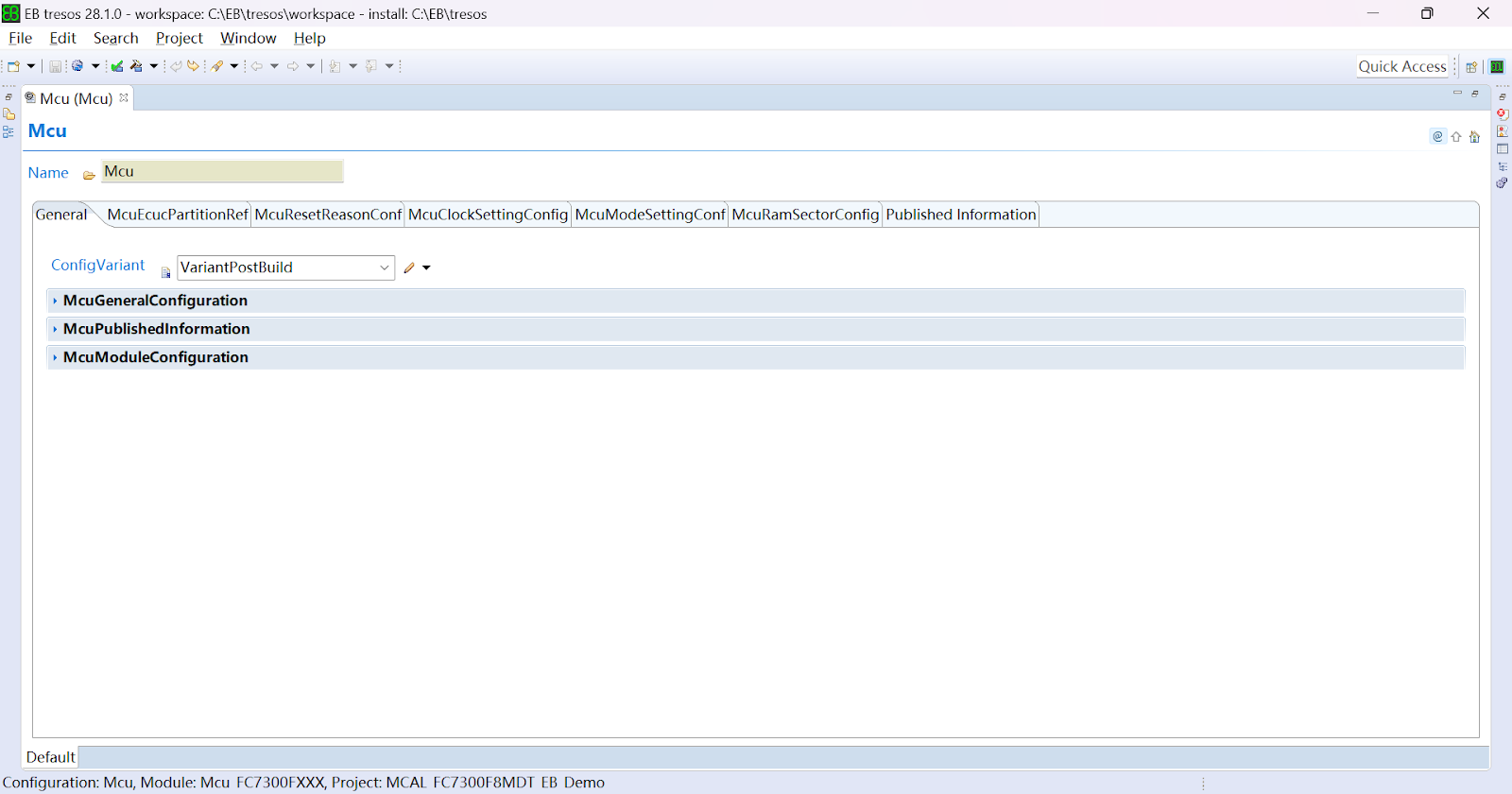Open the gears icon in right sidebar

1503,183
